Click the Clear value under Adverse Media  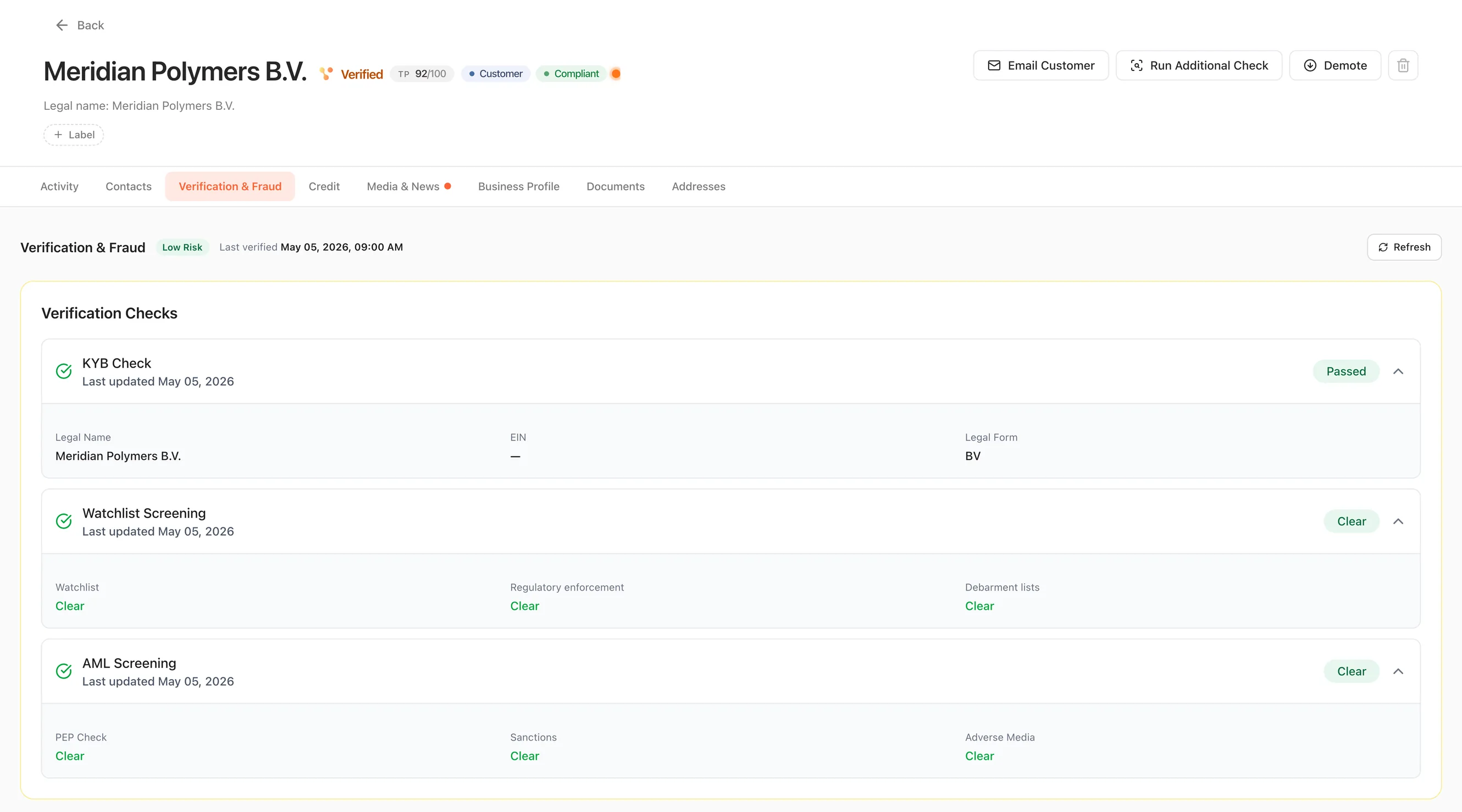coord(979,756)
